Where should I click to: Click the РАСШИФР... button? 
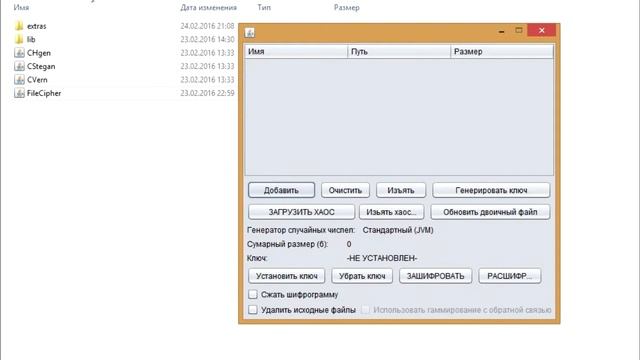[510, 276]
